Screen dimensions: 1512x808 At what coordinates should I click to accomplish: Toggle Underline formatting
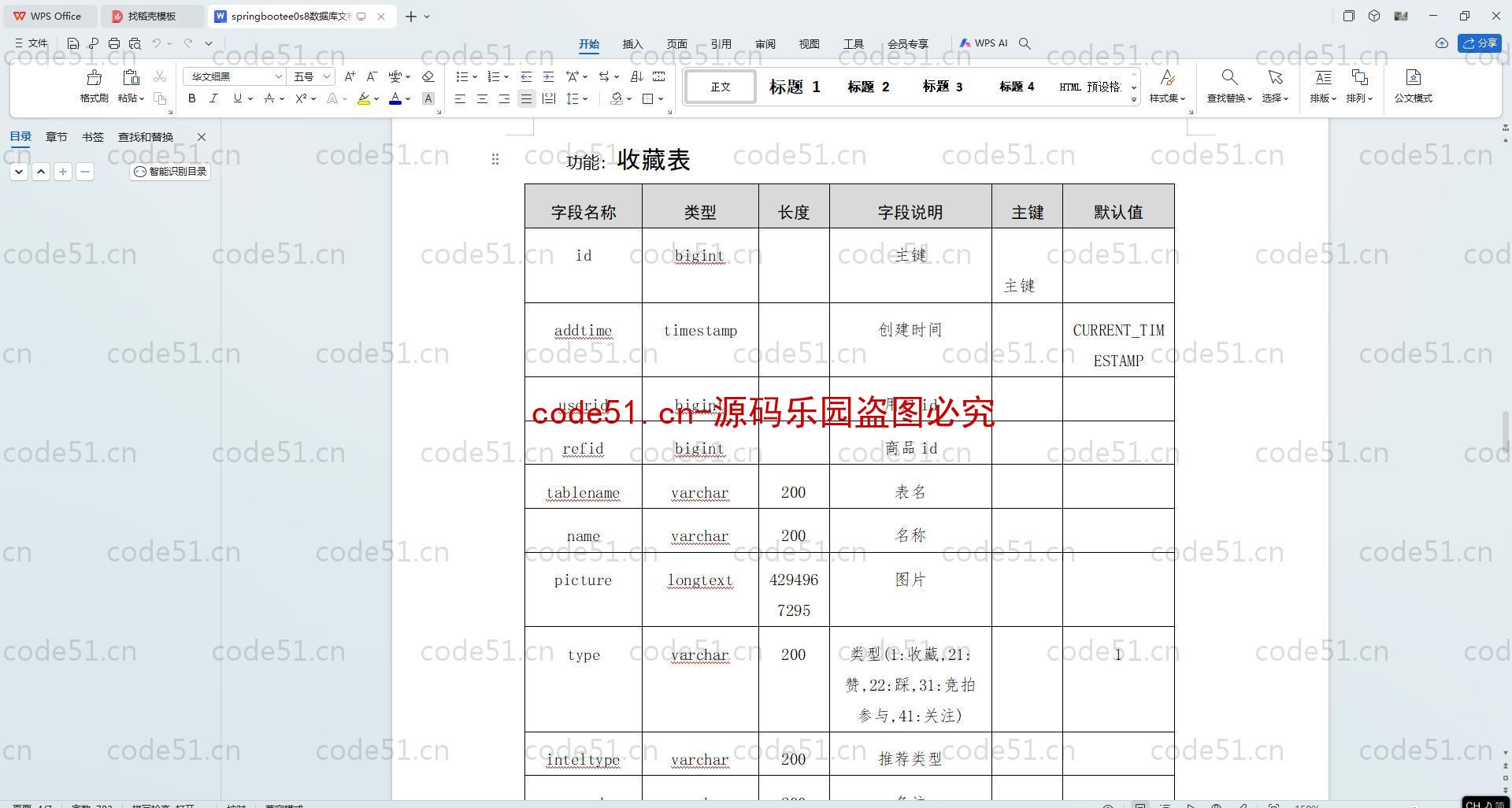237,98
